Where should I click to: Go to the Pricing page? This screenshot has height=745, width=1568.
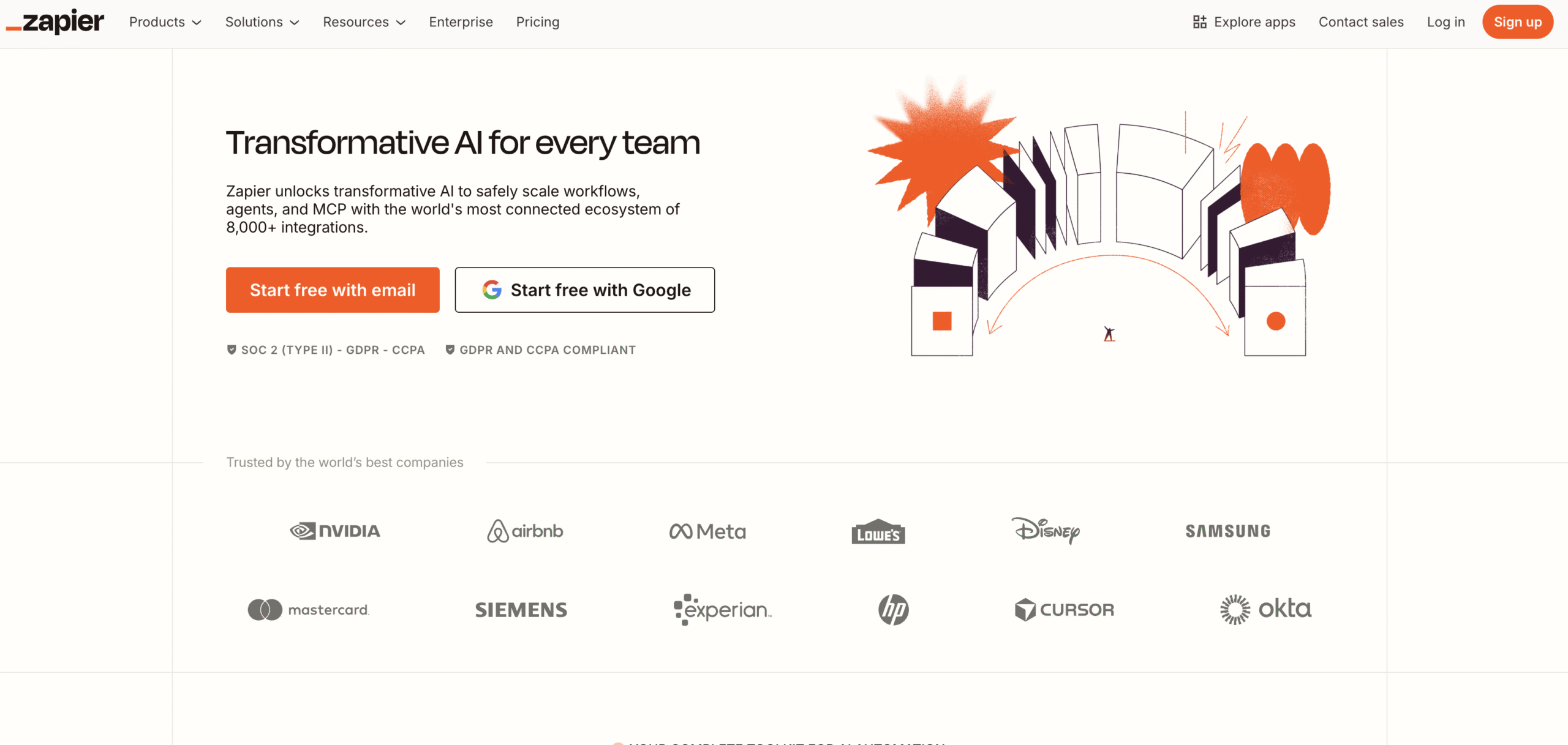[537, 22]
